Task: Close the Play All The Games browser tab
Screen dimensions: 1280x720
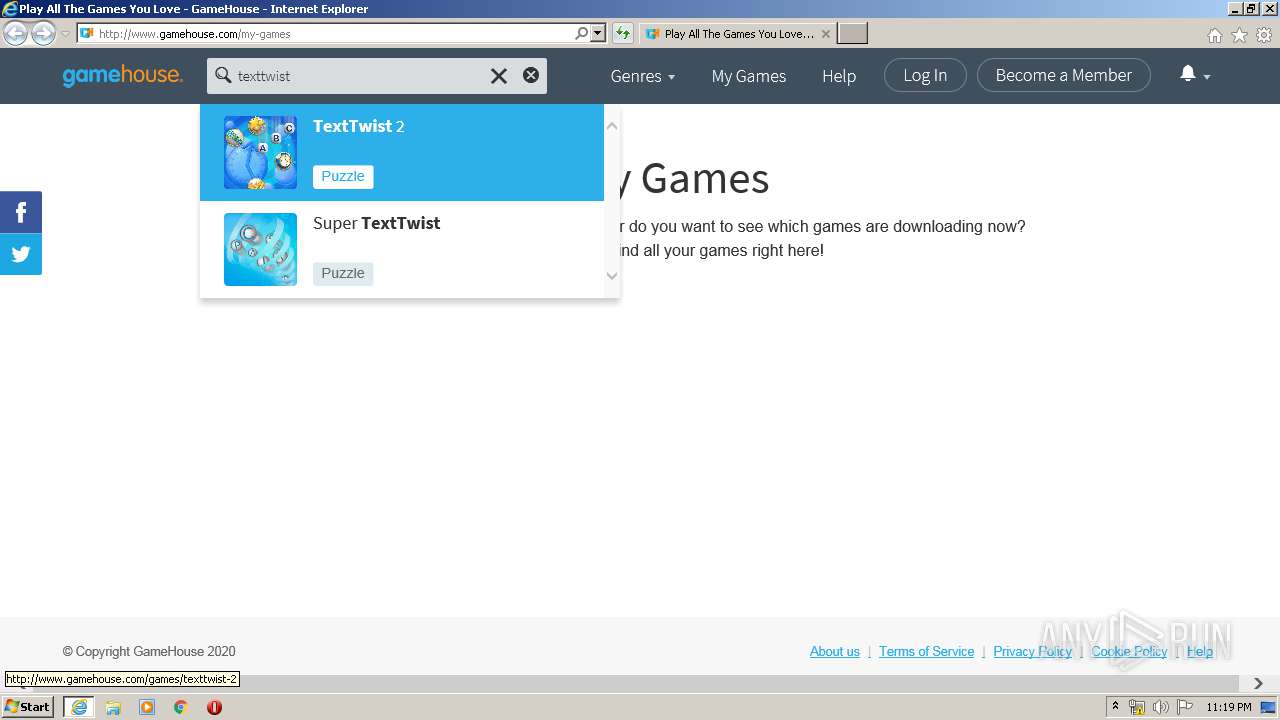Action: pos(825,33)
